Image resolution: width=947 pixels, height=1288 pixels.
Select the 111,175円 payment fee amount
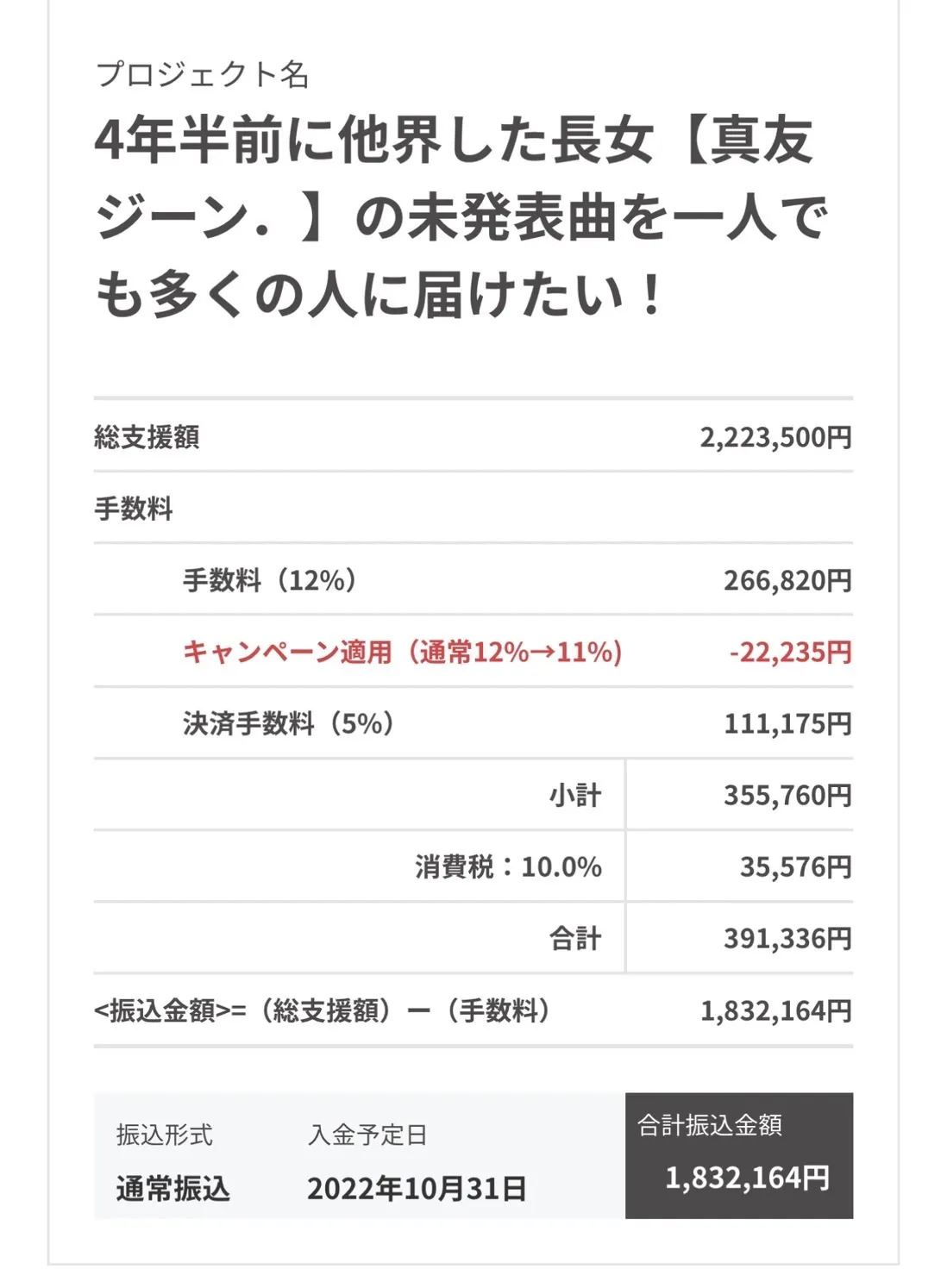(x=787, y=723)
